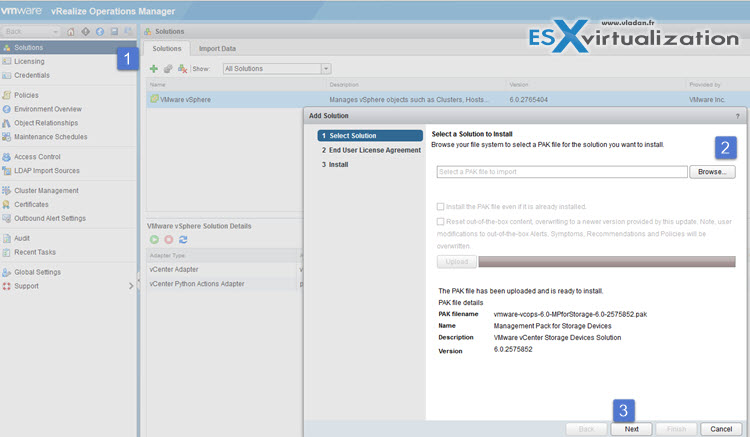Click the Uninstall solution icon with red X
Viewport: 750px width, 437px height.
tap(182, 69)
